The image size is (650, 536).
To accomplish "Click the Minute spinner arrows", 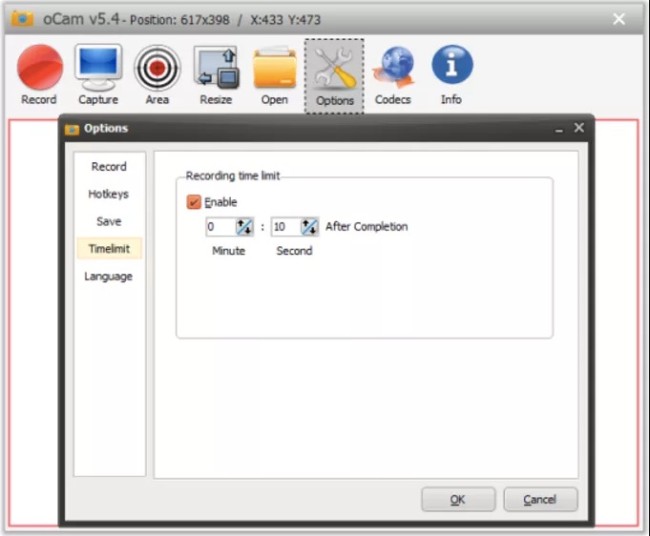I will click(x=244, y=227).
